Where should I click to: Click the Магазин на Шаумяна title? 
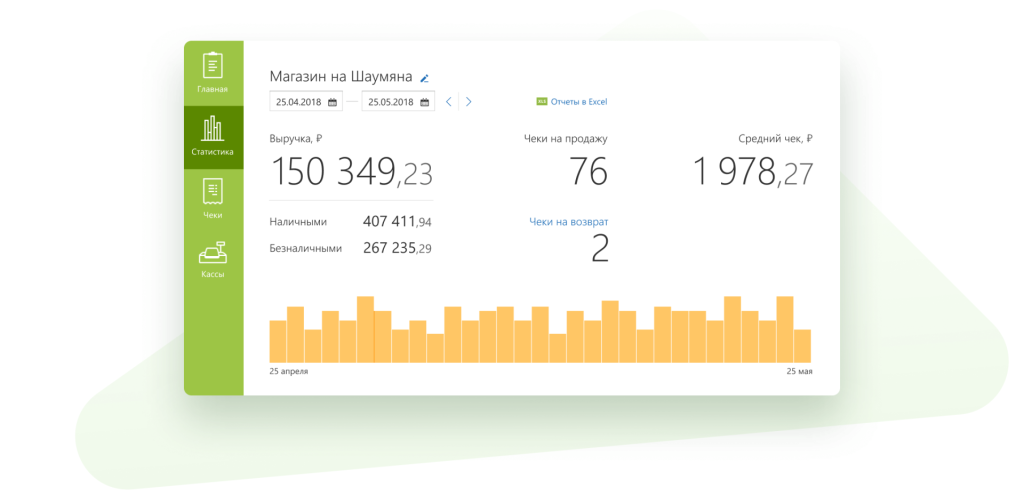341,77
